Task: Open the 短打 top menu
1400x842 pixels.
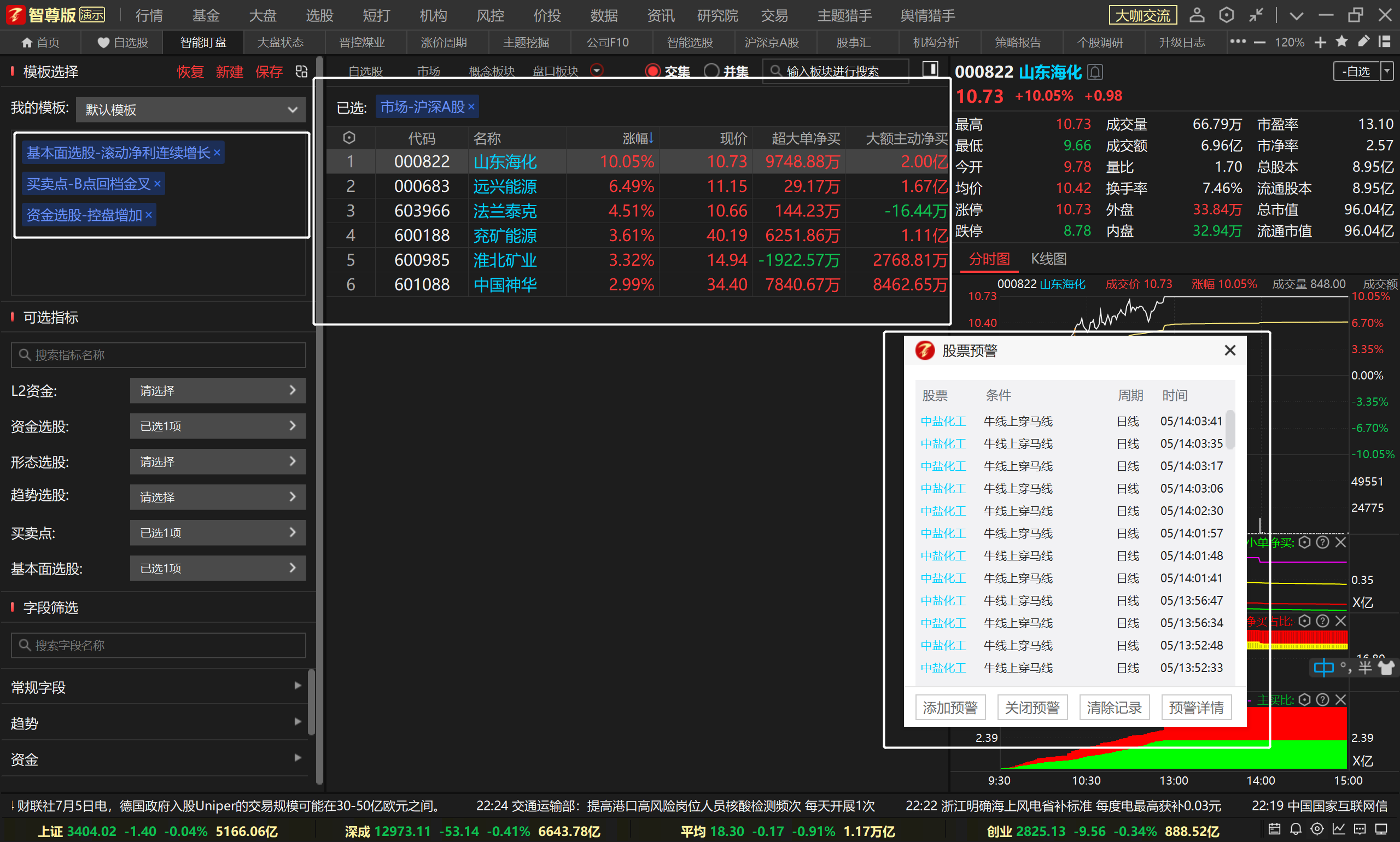Action: click(x=376, y=15)
